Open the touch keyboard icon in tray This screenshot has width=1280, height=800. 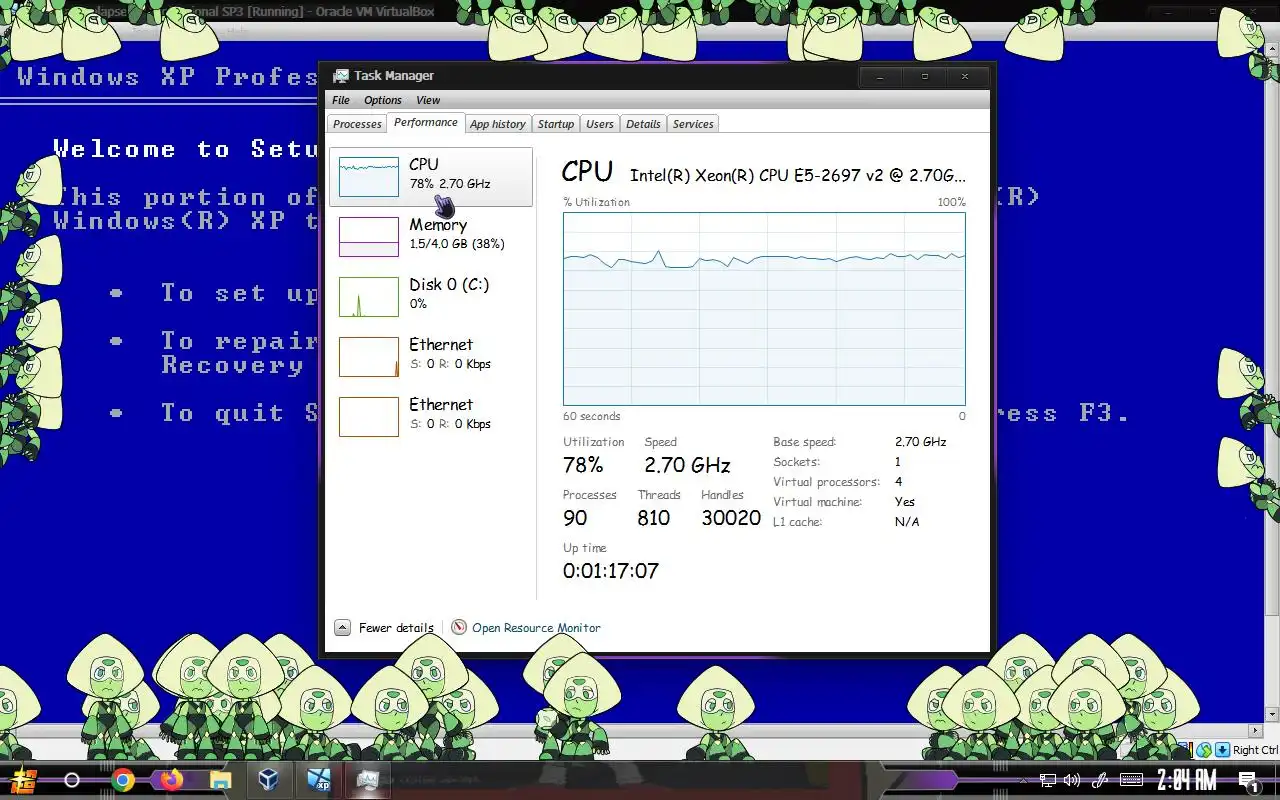click(1131, 780)
